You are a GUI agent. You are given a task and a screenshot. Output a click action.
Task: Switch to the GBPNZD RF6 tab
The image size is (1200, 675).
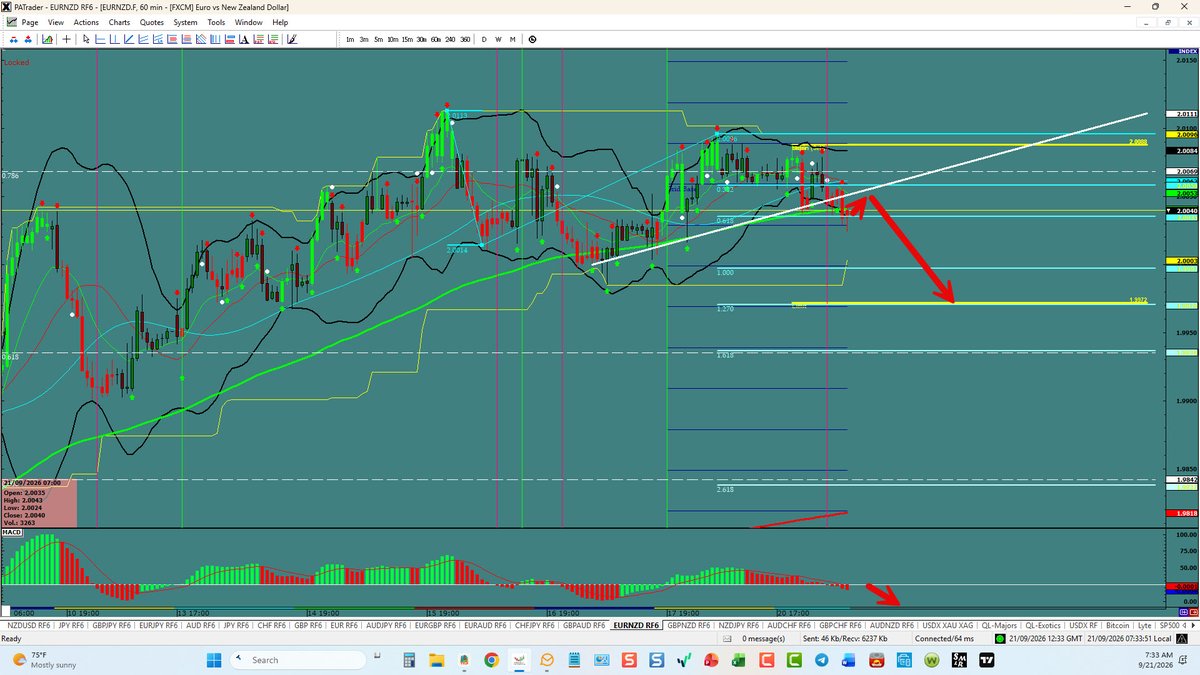pyautogui.click(x=688, y=625)
